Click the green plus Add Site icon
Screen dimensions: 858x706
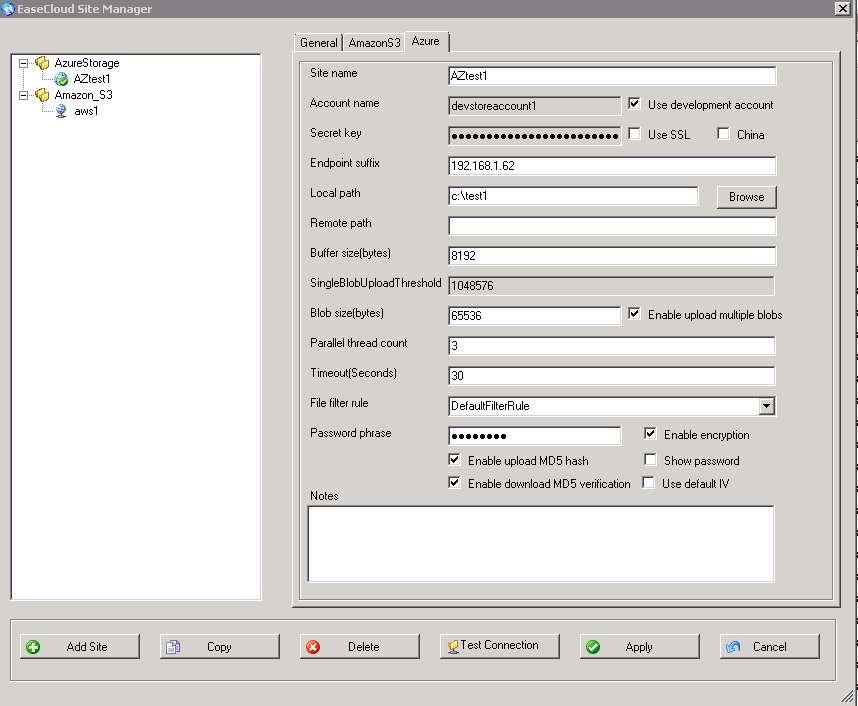click(33, 647)
